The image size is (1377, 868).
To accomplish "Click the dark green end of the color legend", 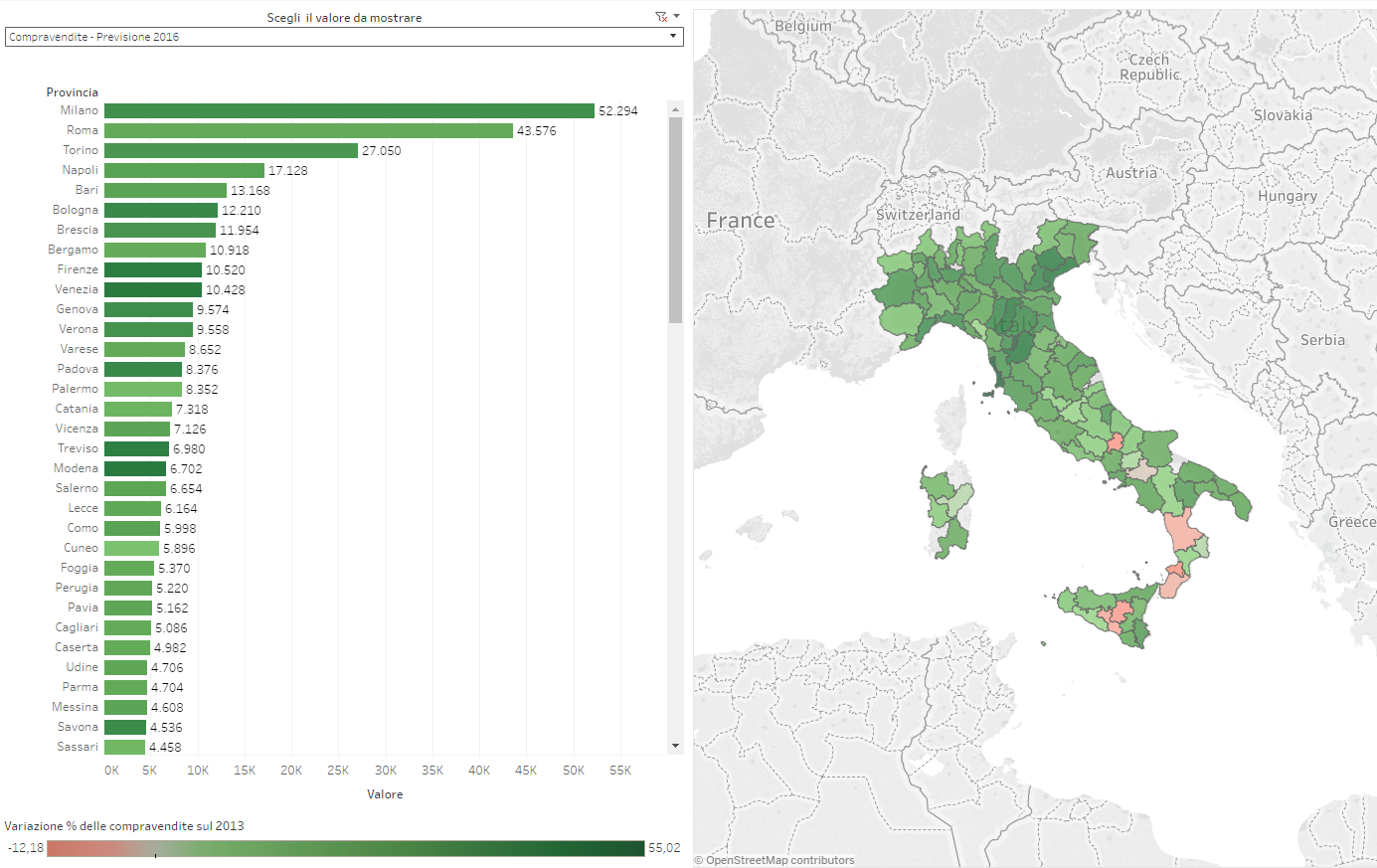I will pyautogui.click(x=626, y=848).
